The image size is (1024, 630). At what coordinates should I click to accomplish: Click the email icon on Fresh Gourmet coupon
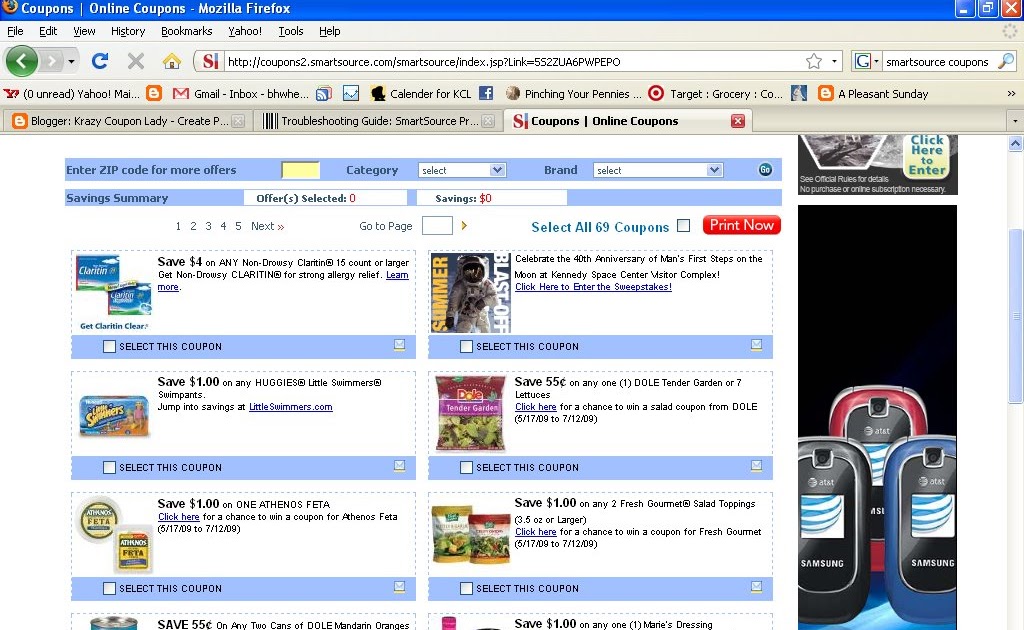tap(756, 587)
